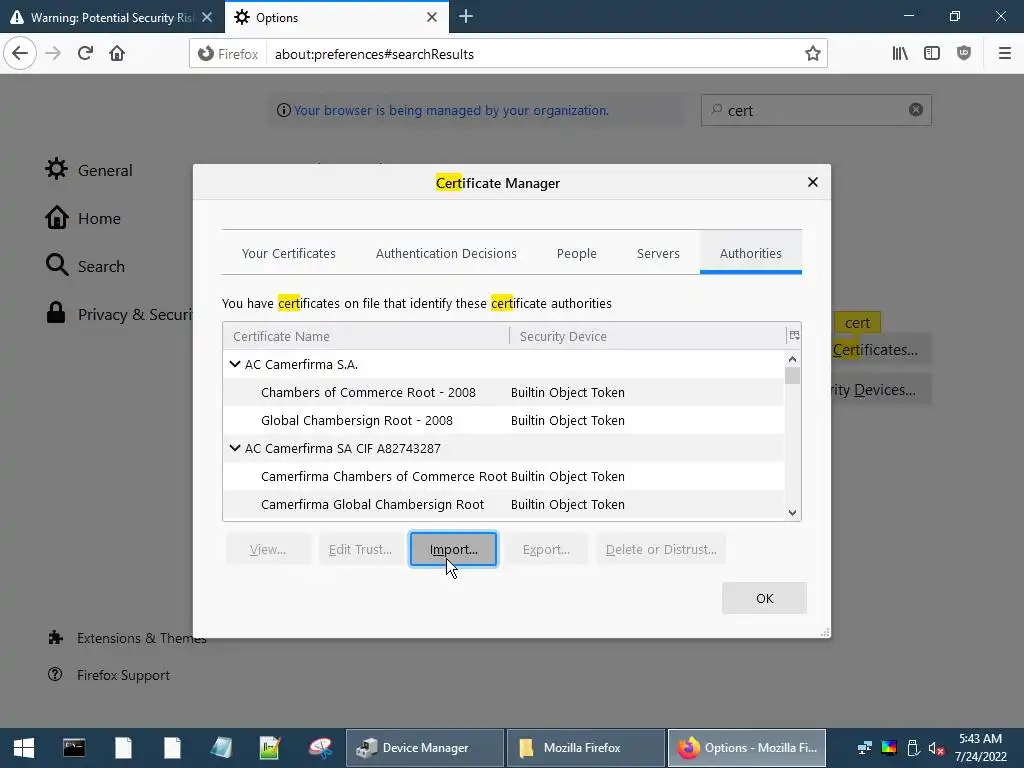Collapse the AC Camerfirma S.A. group
Screen dimensions: 1024x768
(235, 364)
